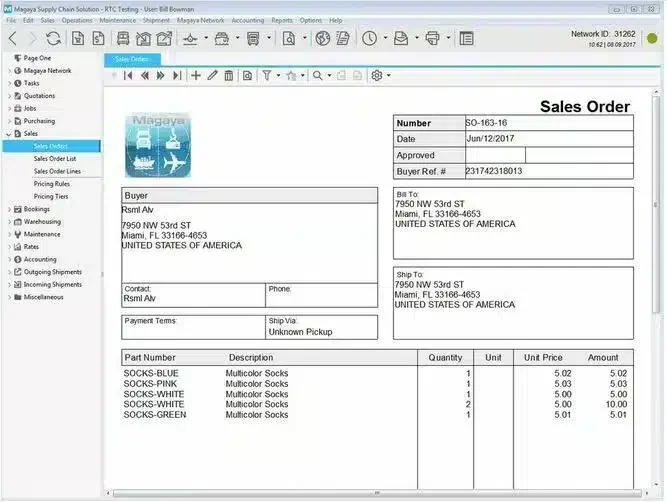Click the ship ocean shipment icon
The width and height of the screenshot is (667, 502).
pyautogui.click(x=222, y=39)
